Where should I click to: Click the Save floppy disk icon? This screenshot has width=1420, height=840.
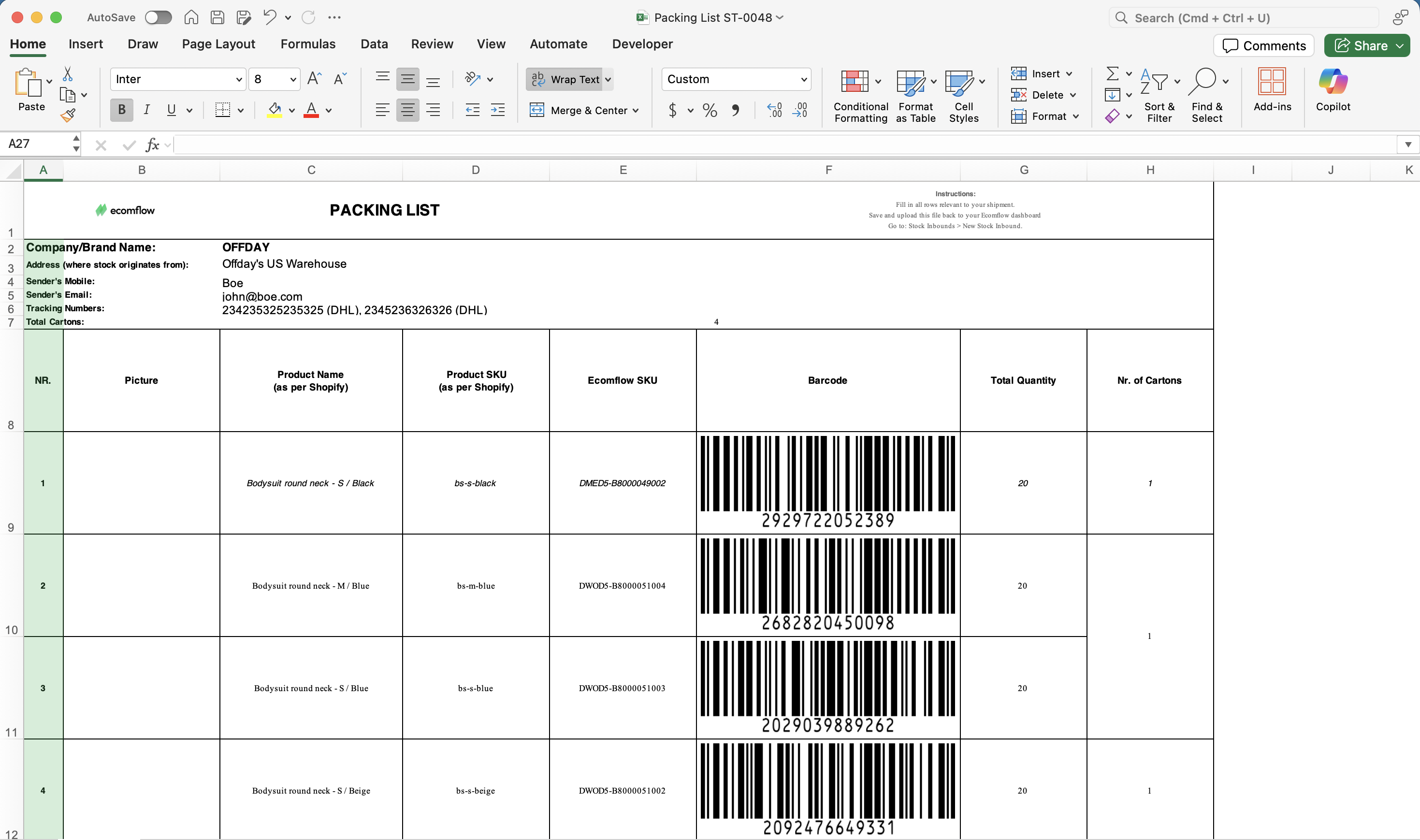point(217,17)
